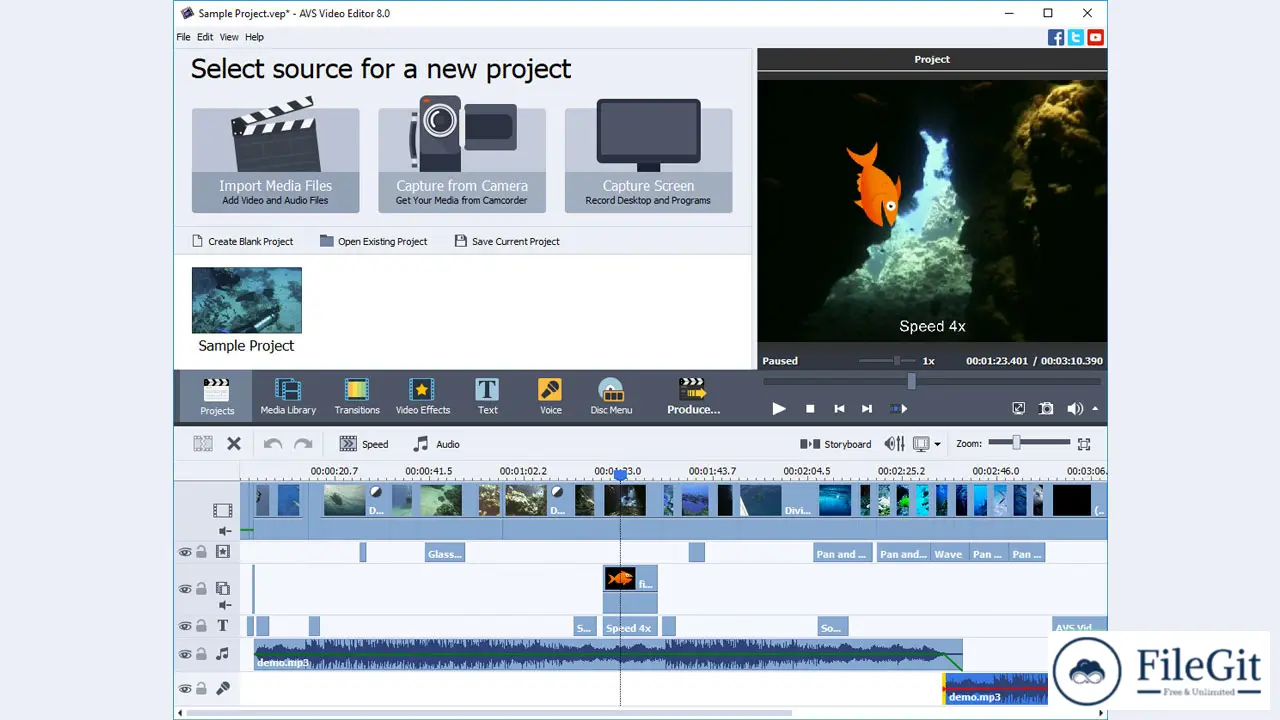Open the Media Library panel

288,395
